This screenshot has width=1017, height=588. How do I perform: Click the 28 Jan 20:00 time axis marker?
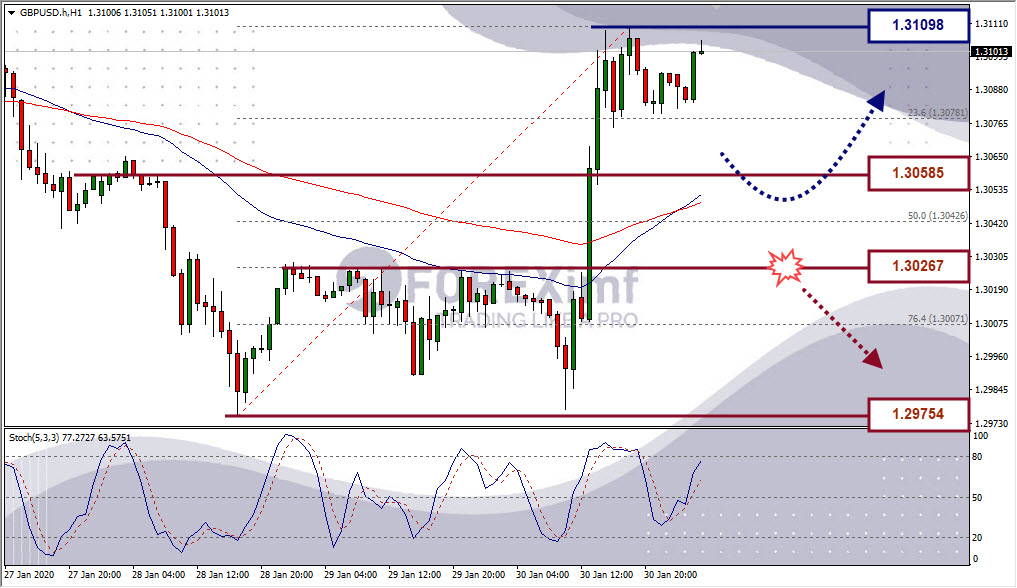coord(287,575)
